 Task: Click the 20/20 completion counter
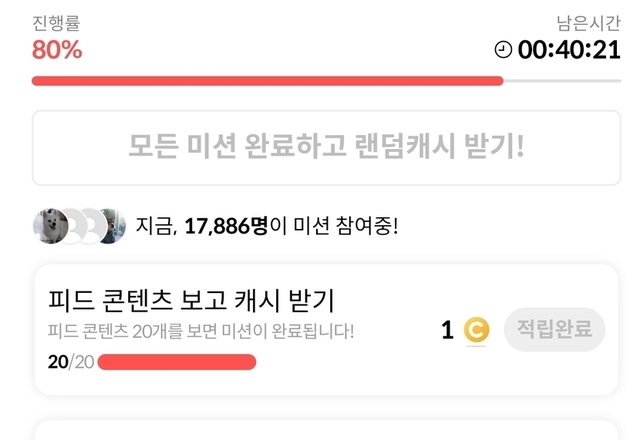tap(70, 361)
